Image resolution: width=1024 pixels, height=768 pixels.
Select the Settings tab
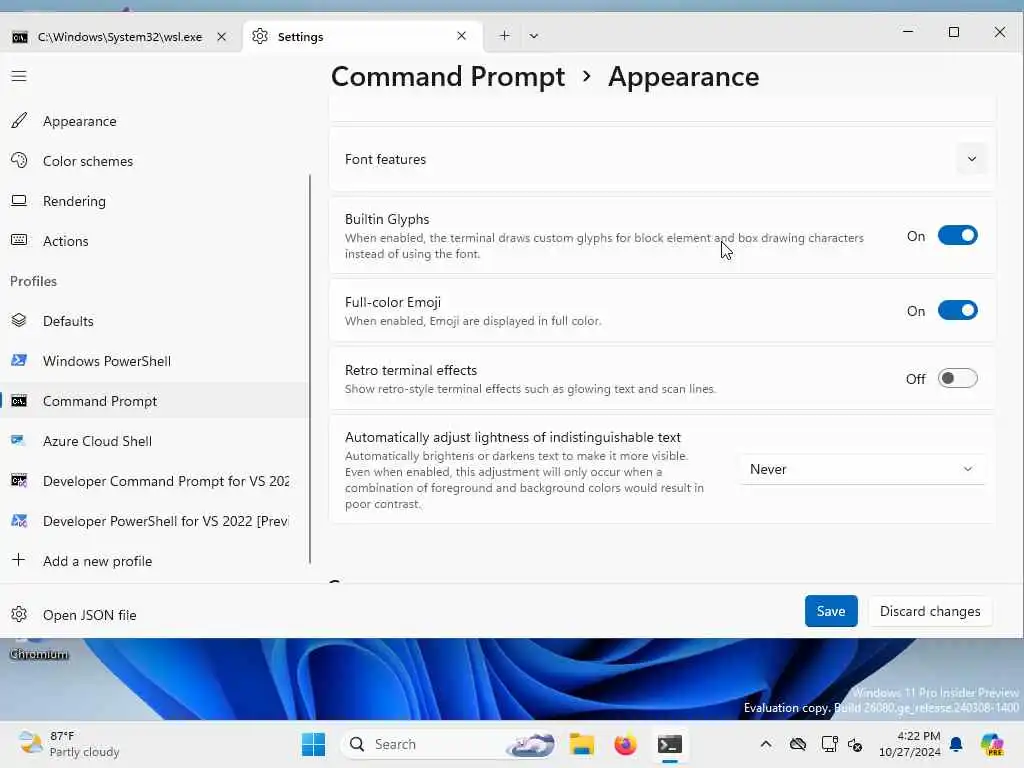pos(362,37)
